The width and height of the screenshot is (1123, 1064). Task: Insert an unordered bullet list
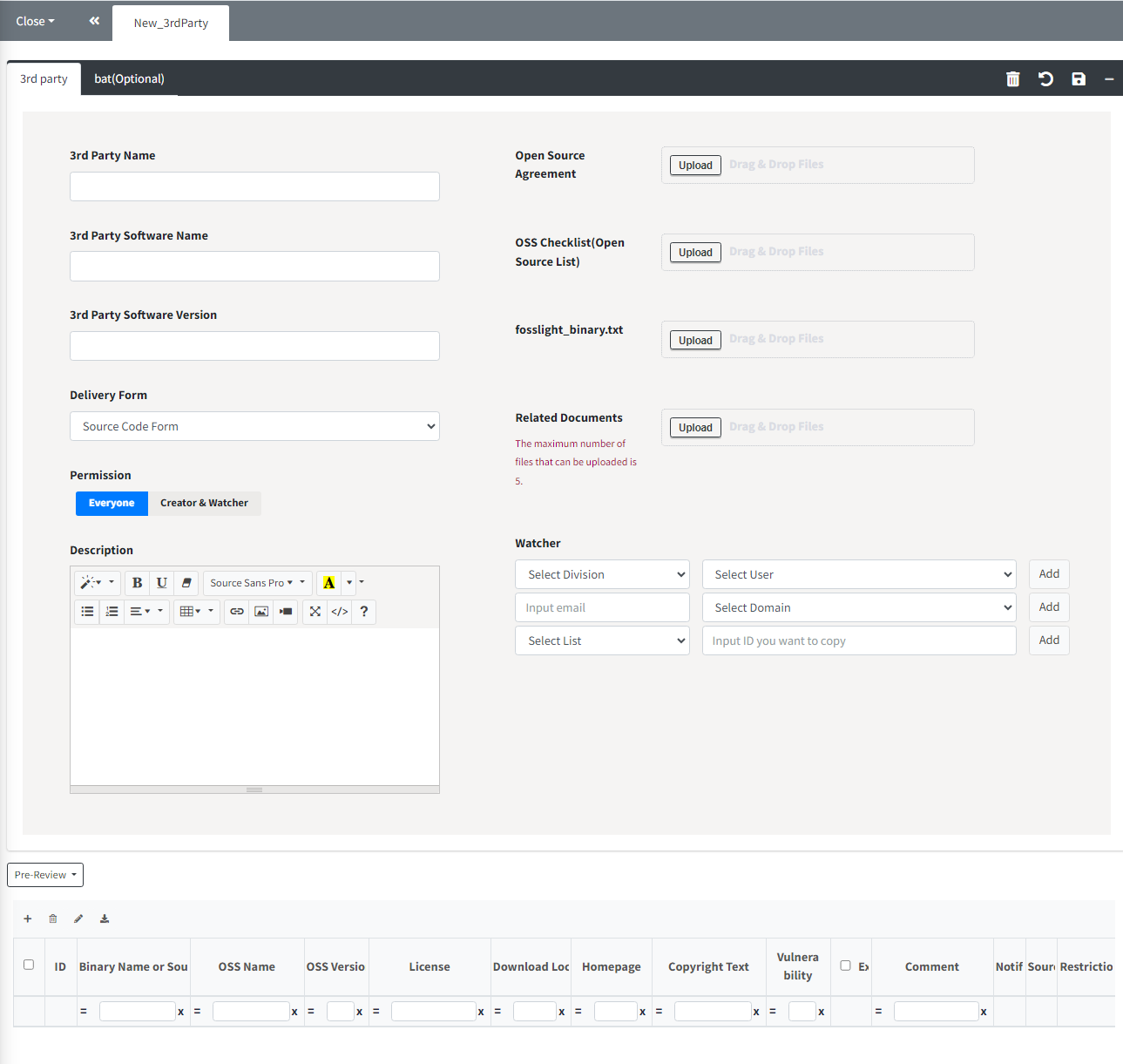(87, 612)
